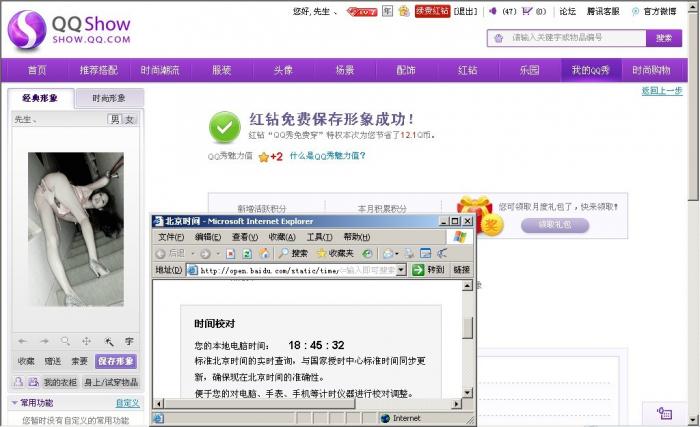Click IE Stop button in 北京时间 window
The image size is (700, 427).
coord(230,254)
